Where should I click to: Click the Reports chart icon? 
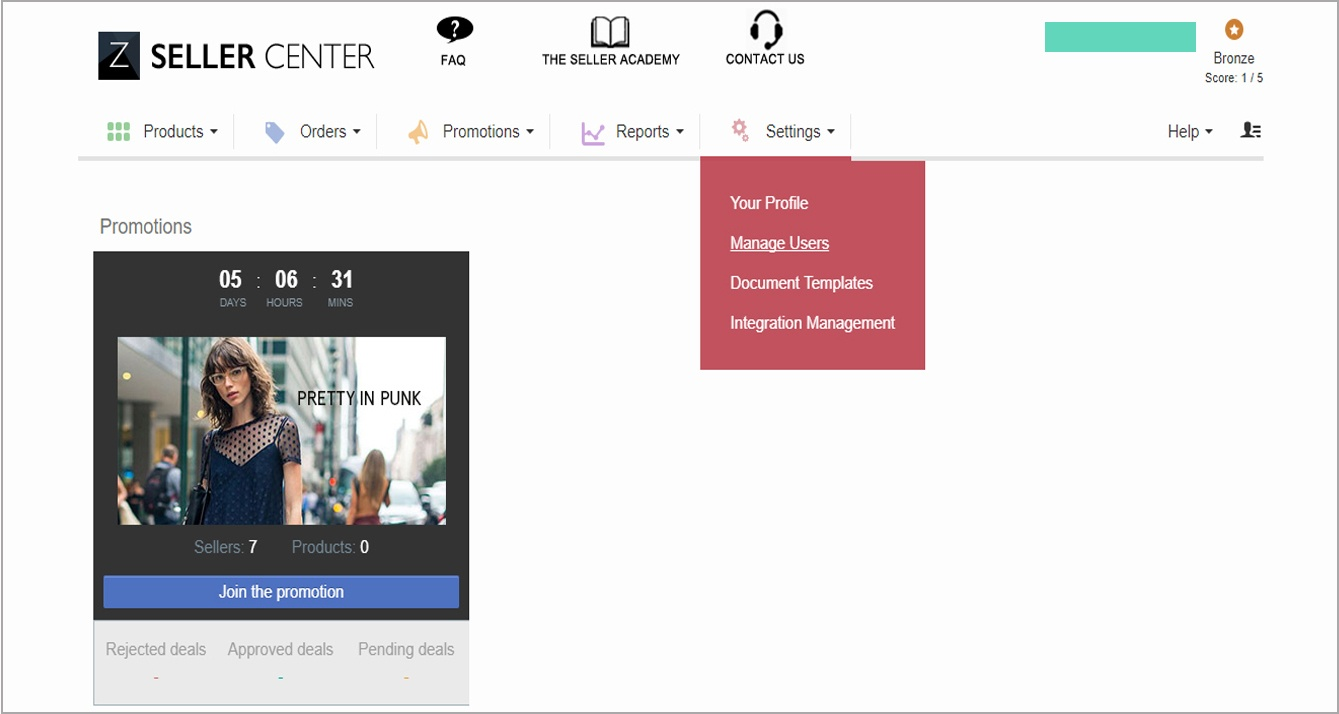(x=593, y=133)
